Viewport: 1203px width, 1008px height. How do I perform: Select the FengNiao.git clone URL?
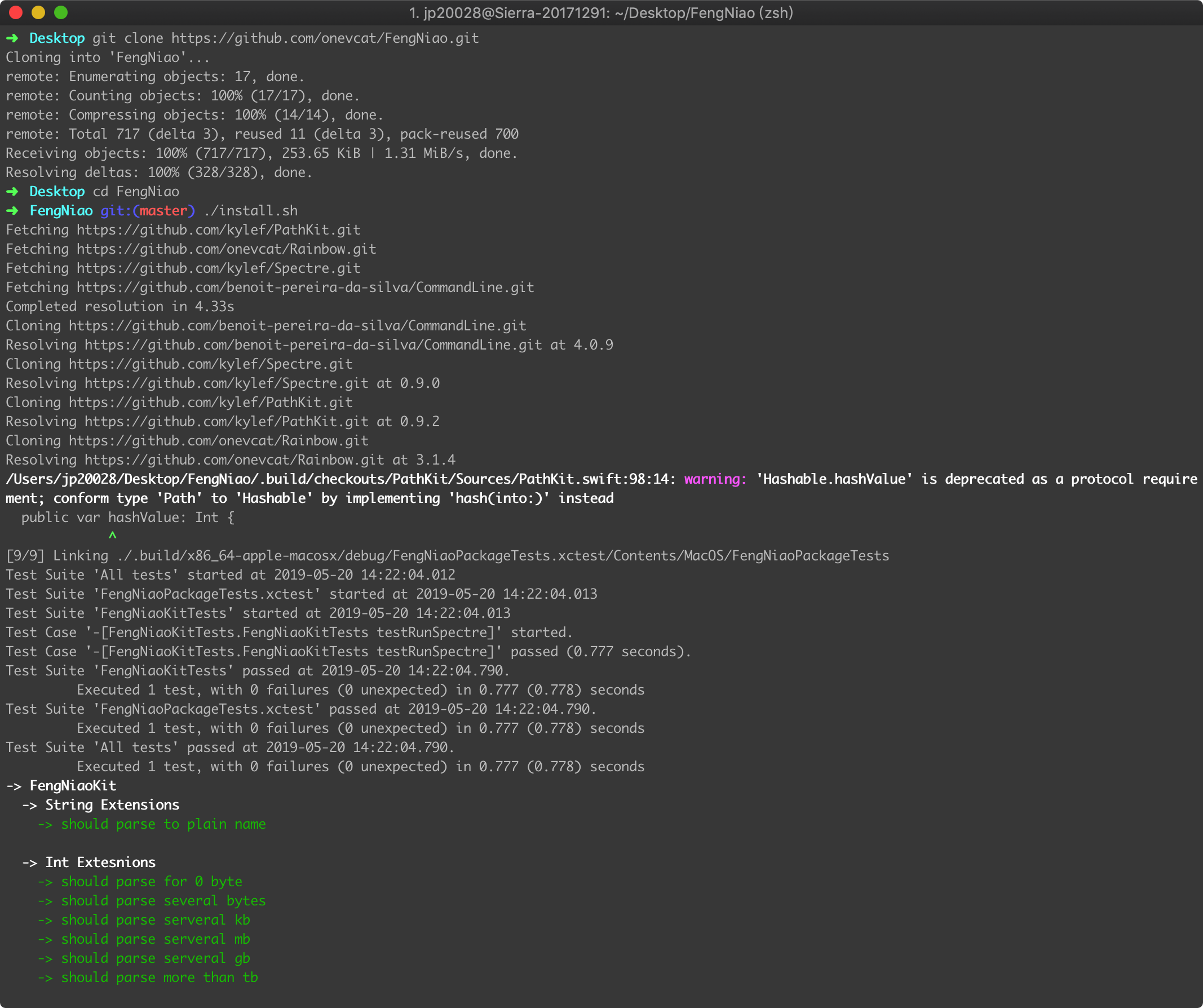[324, 38]
